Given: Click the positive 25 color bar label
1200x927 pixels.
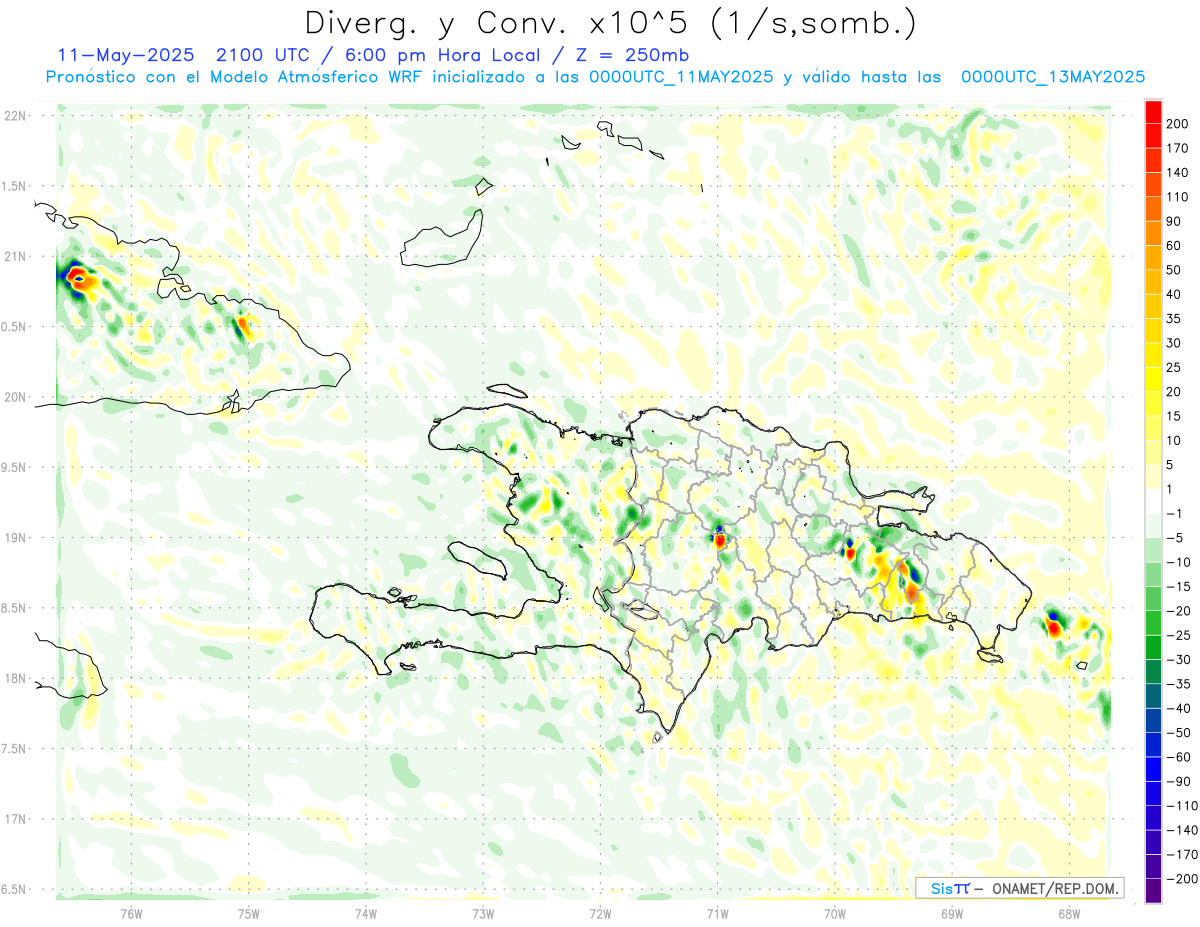Looking at the screenshot, I should pos(1174,367).
